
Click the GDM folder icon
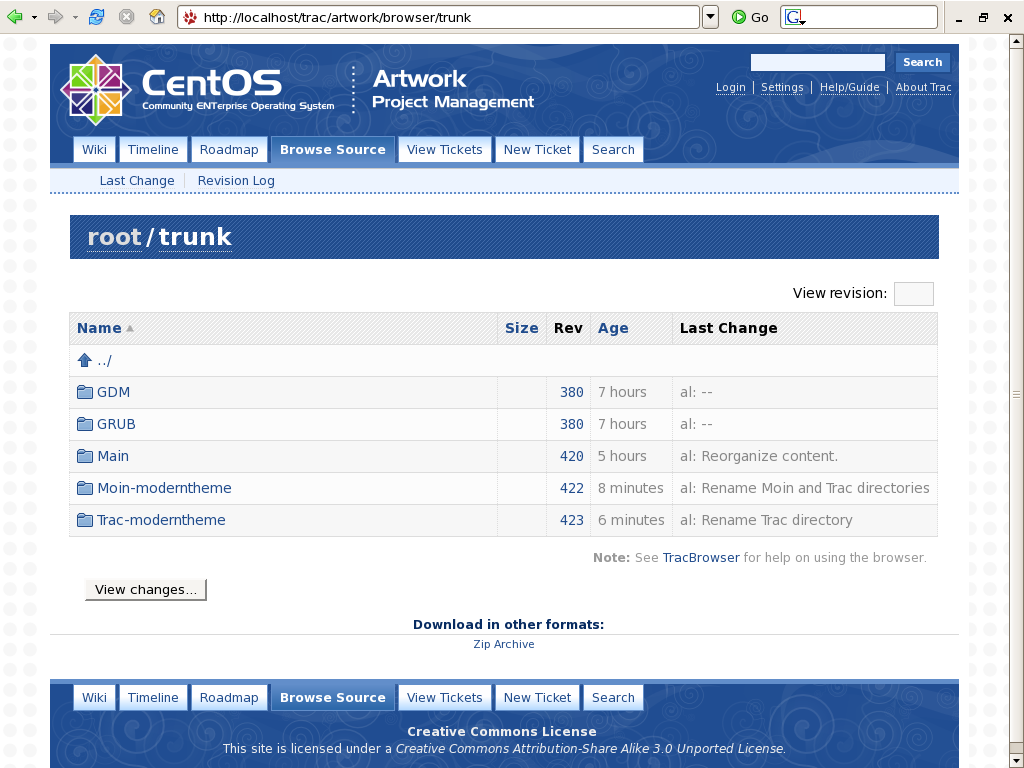(85, 392)
